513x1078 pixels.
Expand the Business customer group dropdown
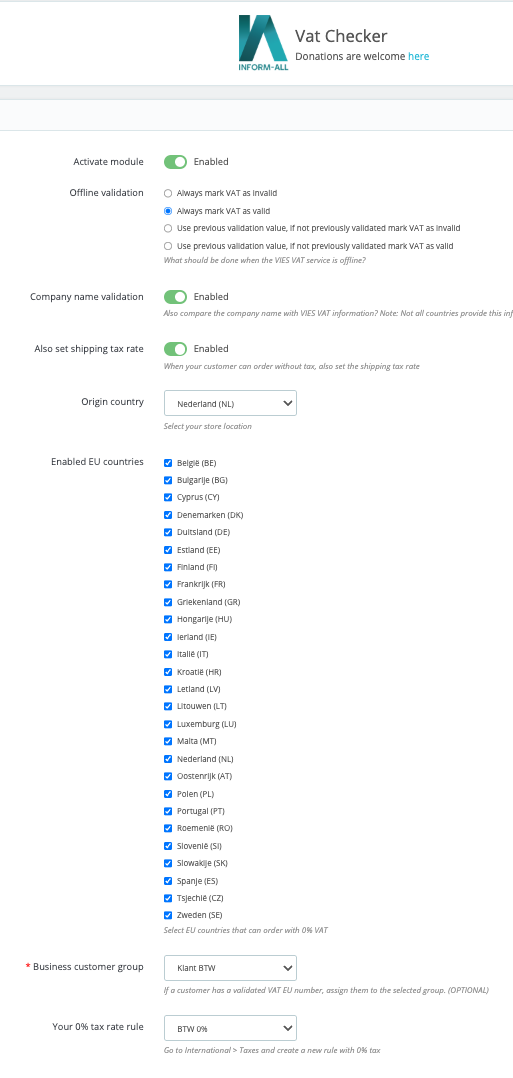click(230, 967)
